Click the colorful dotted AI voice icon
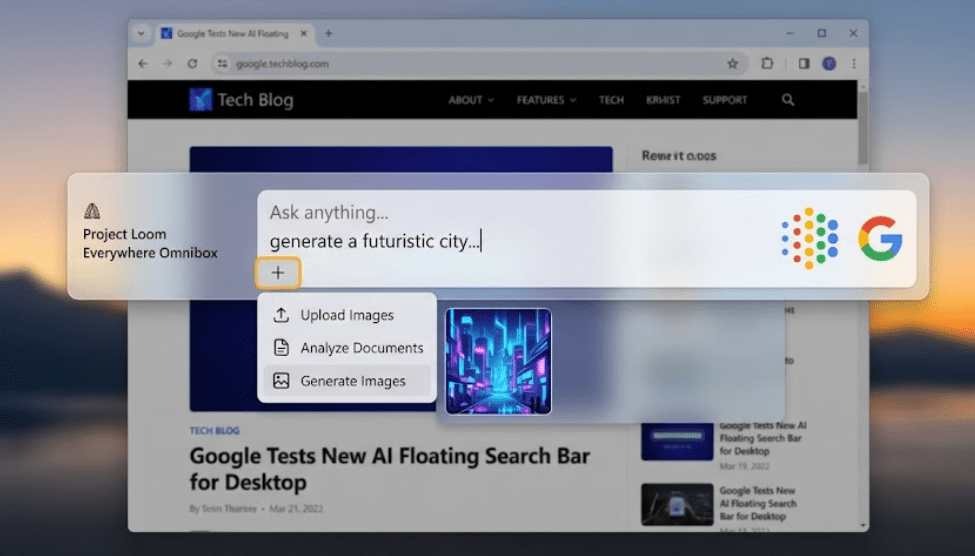The height and width of the screenshot is (556, 975). click(810, 239)
